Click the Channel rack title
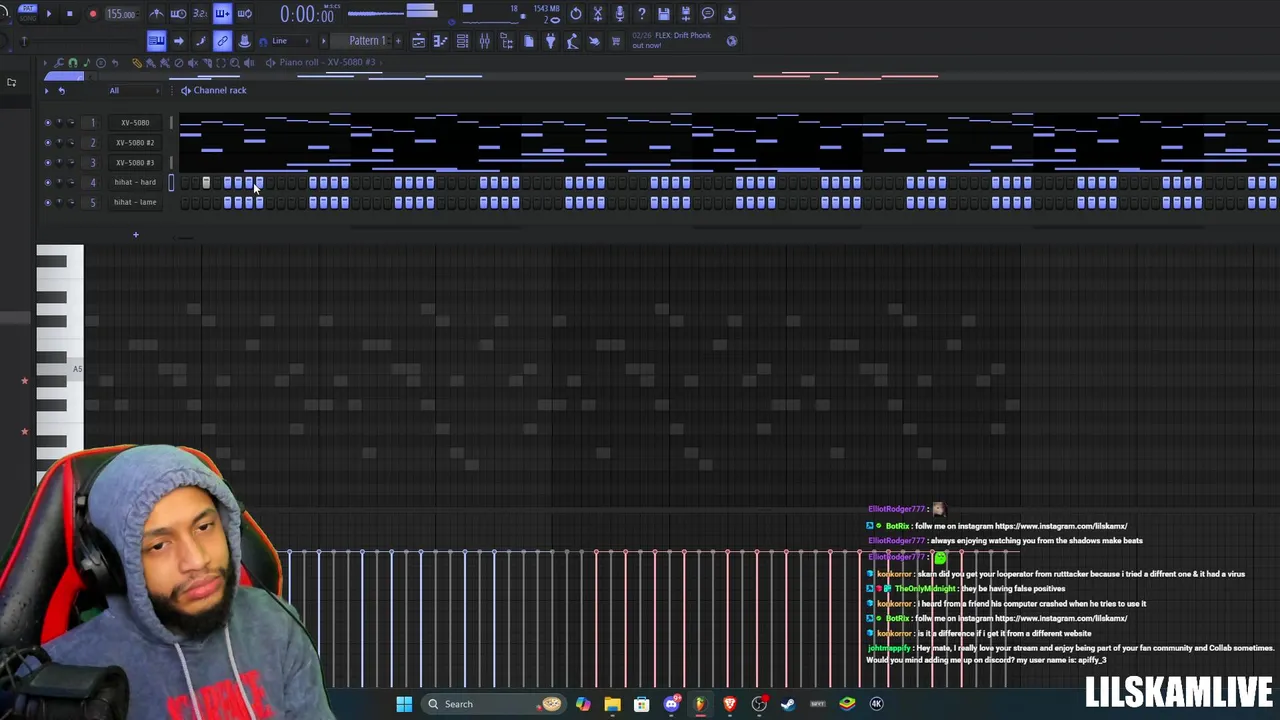The image size is (1280, 720). [x=220, y=90]
